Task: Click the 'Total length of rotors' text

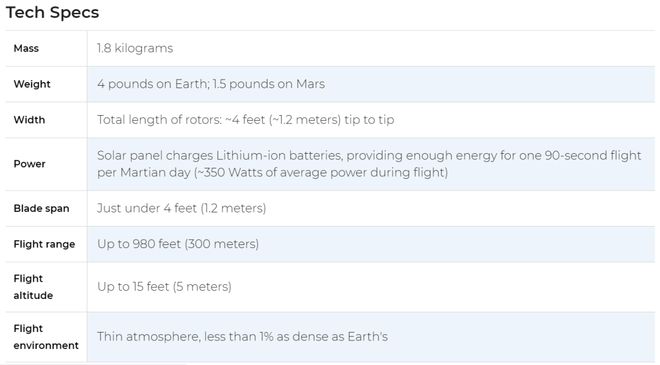Action: point(159,120)
